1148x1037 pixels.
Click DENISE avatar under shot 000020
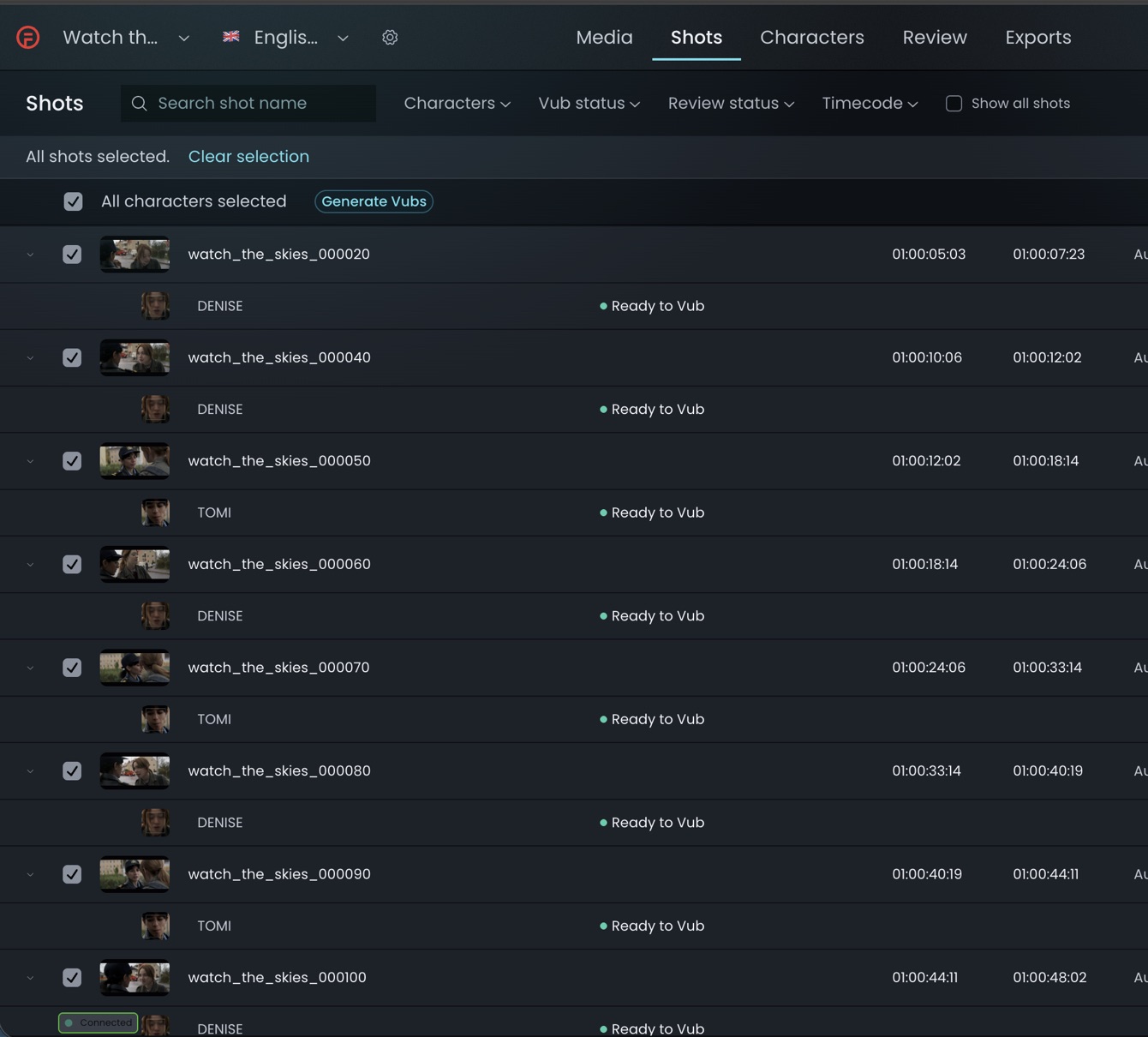tap(155, 306)
